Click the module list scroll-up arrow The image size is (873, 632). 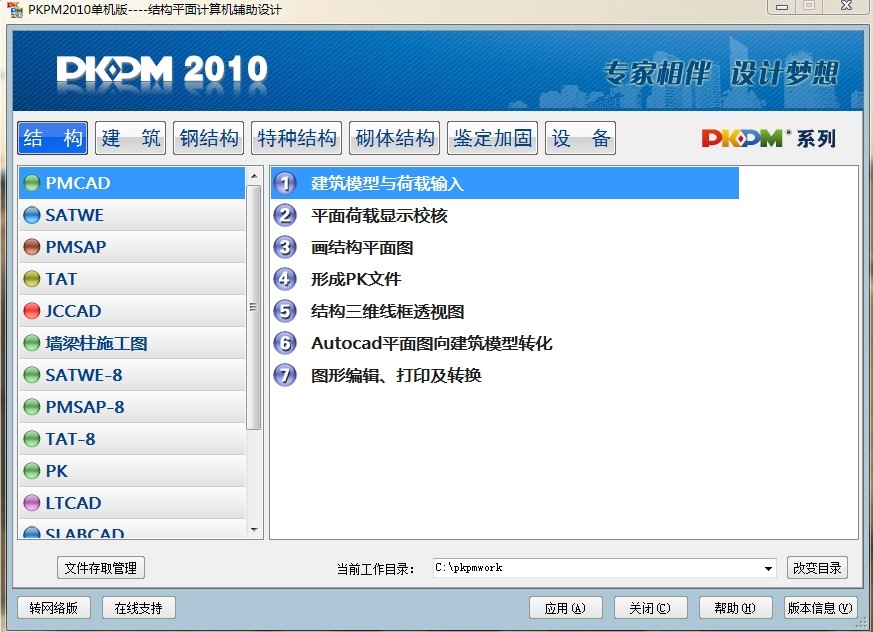[x=254, y=176]
